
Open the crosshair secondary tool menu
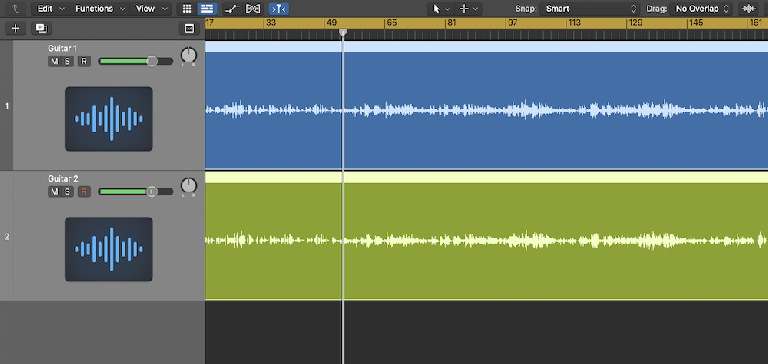(469, 8)
